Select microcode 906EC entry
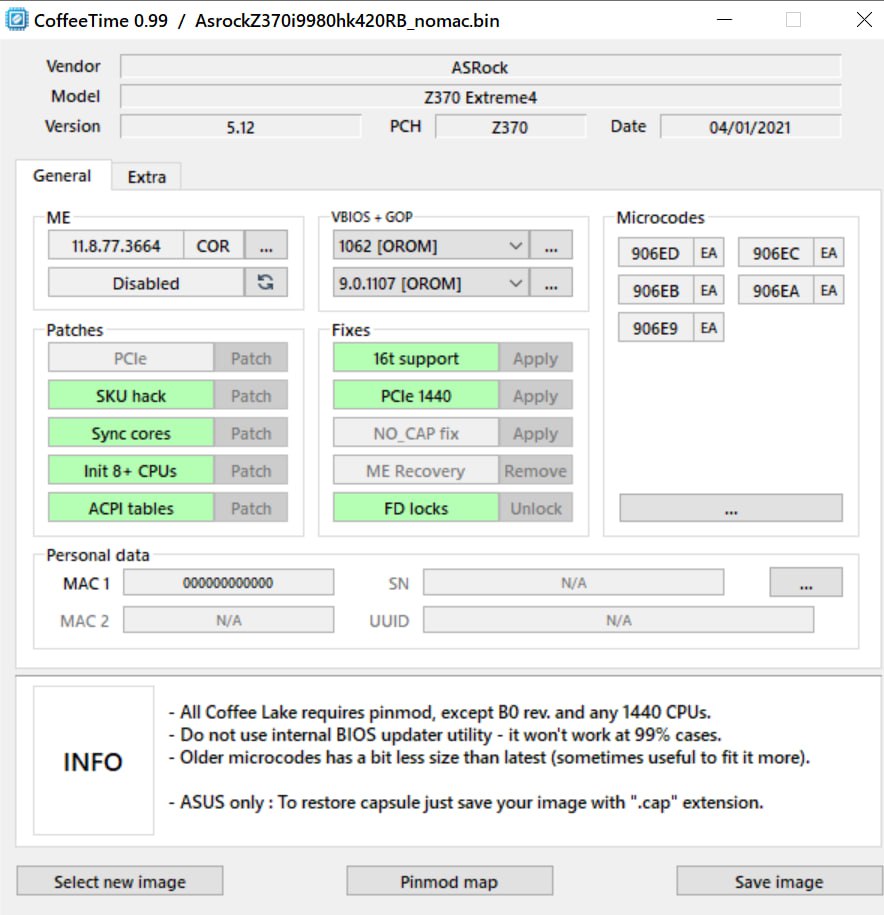Viewport: 884px width, 915px height. click(x=775, y=253)
